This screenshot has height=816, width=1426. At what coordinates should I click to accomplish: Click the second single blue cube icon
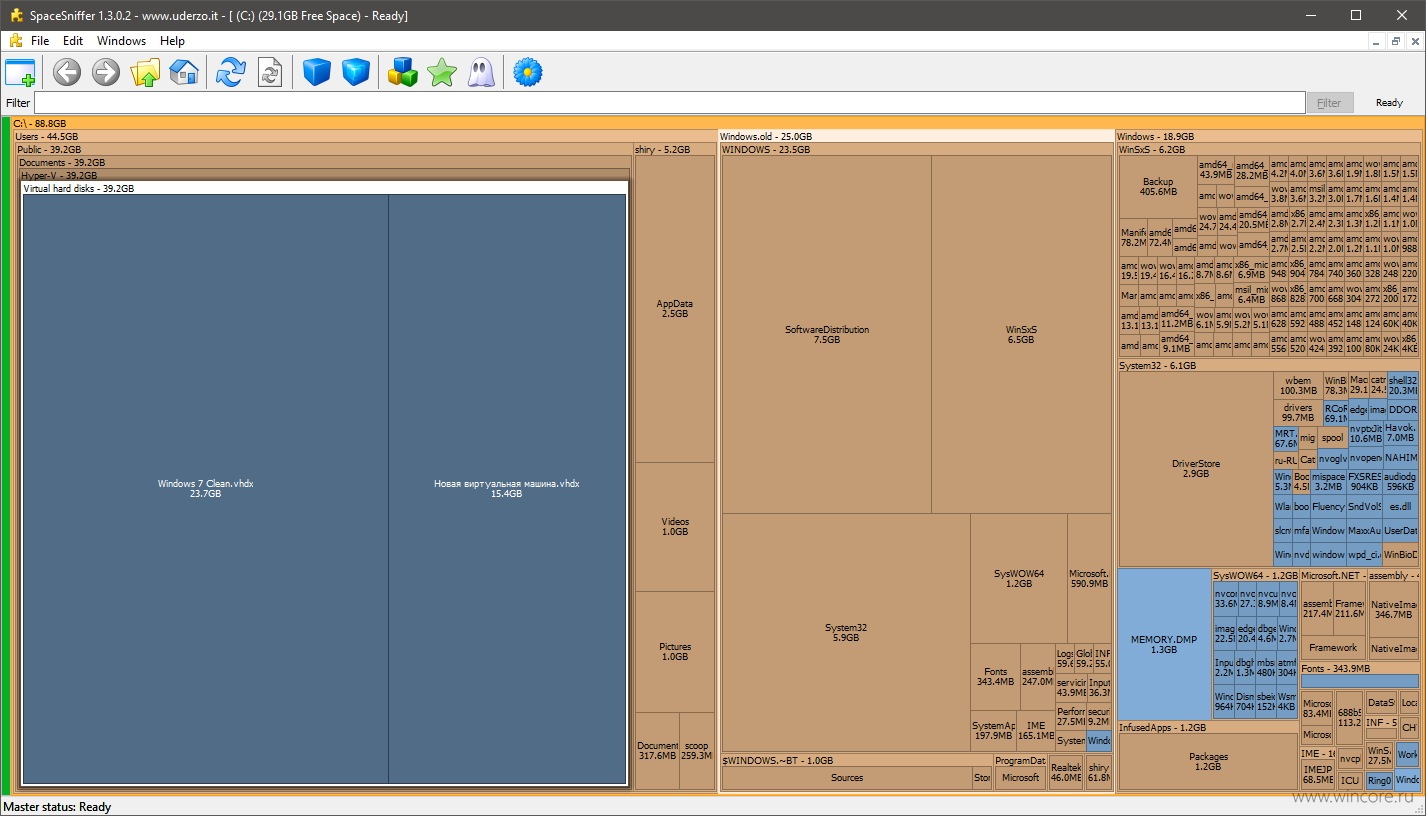[356, 72]
